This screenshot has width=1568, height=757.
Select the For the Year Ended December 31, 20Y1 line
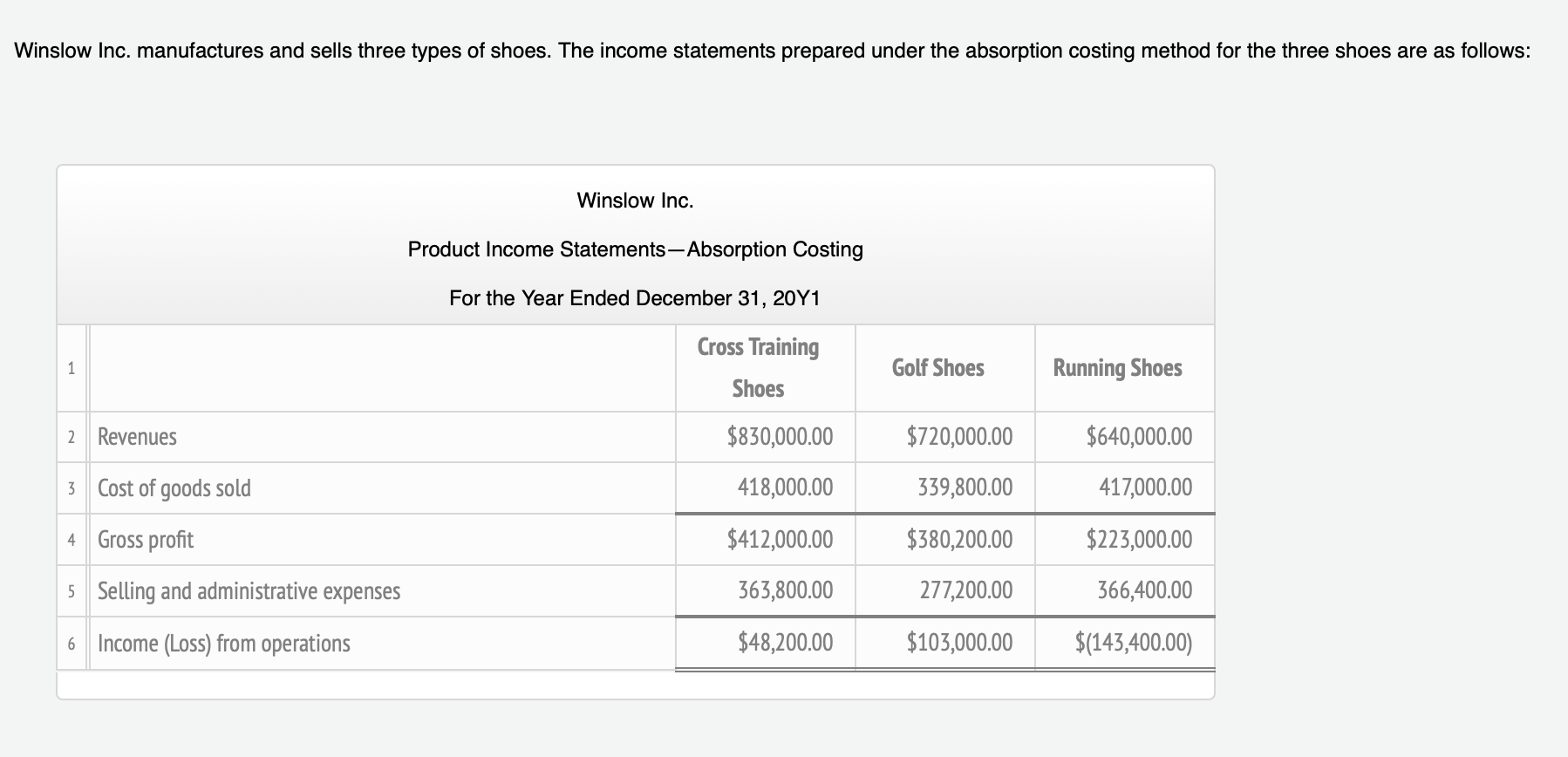635,298
